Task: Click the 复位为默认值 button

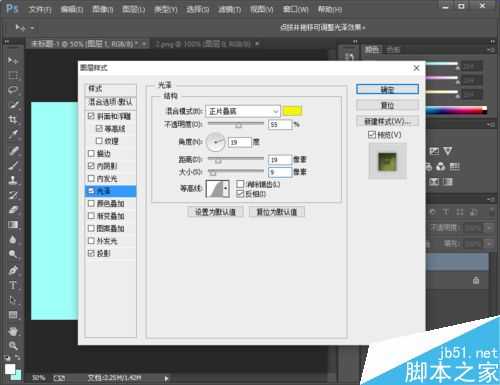Action: click(x=277, y=212)
